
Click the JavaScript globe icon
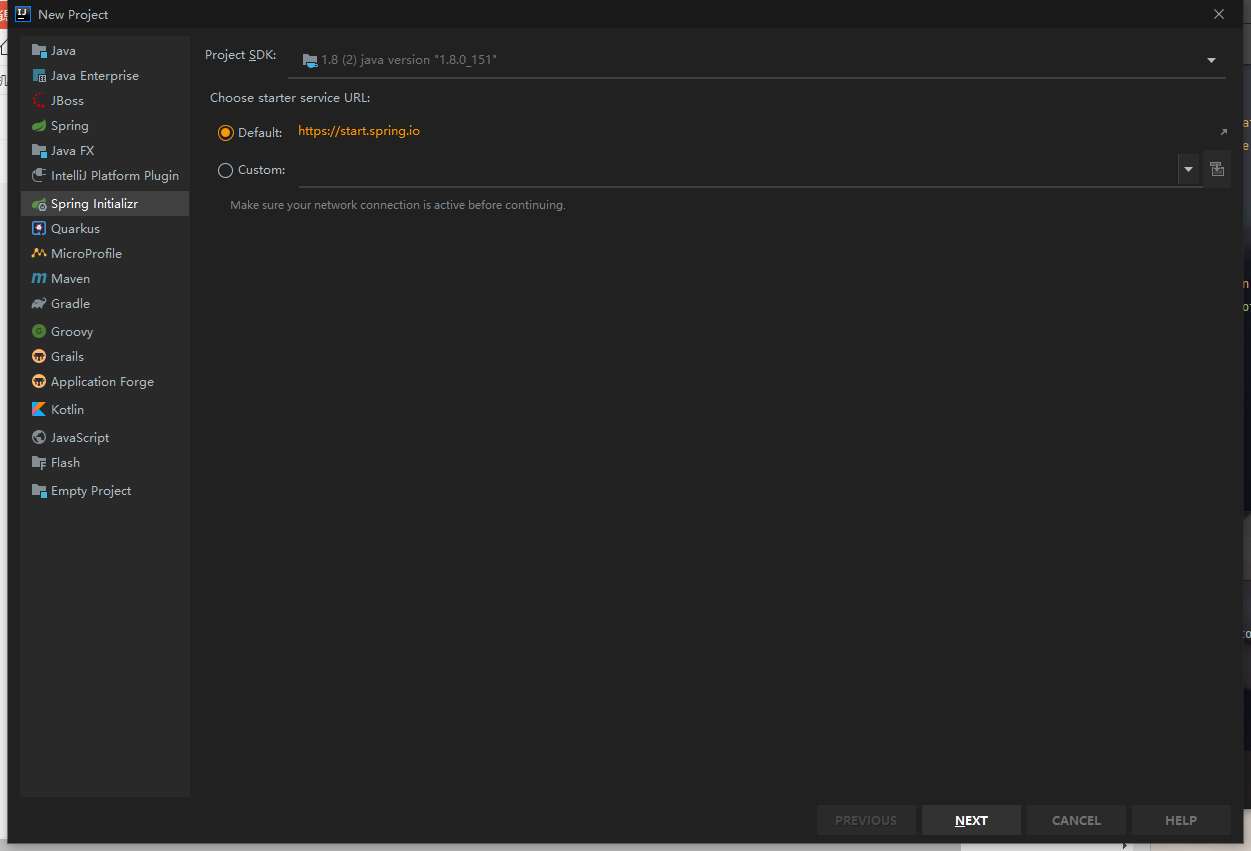coord(39,438)
